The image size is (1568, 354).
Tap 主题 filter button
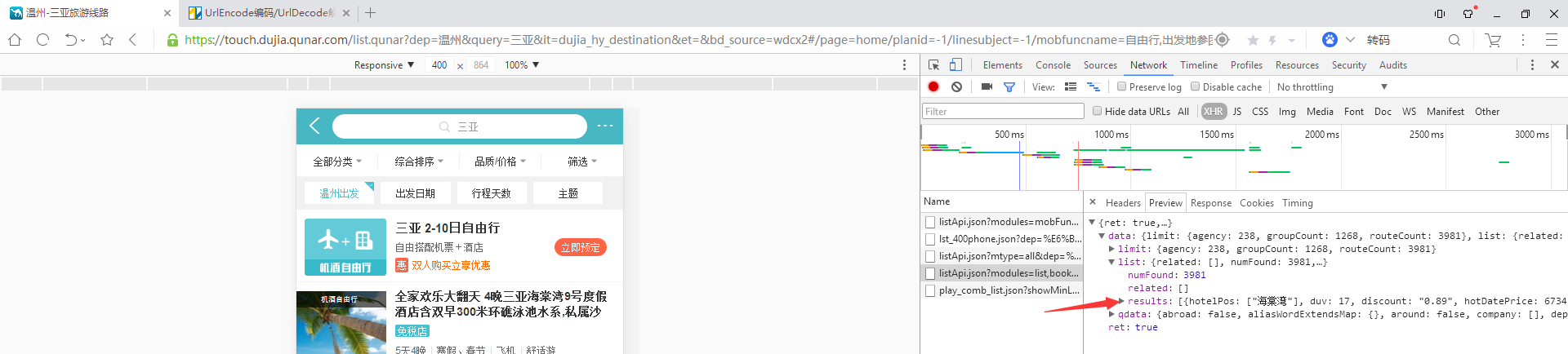pyautogui.click(x=568, y=193)
